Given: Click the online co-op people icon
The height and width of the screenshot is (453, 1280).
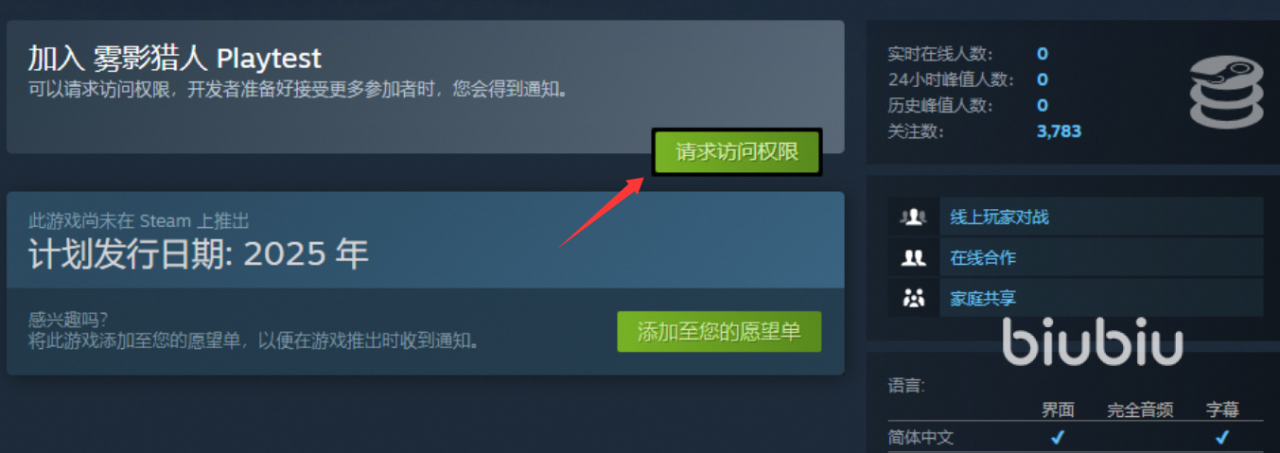Looking at the screenshot, I should pyautogui.click(x=913, y=257).
